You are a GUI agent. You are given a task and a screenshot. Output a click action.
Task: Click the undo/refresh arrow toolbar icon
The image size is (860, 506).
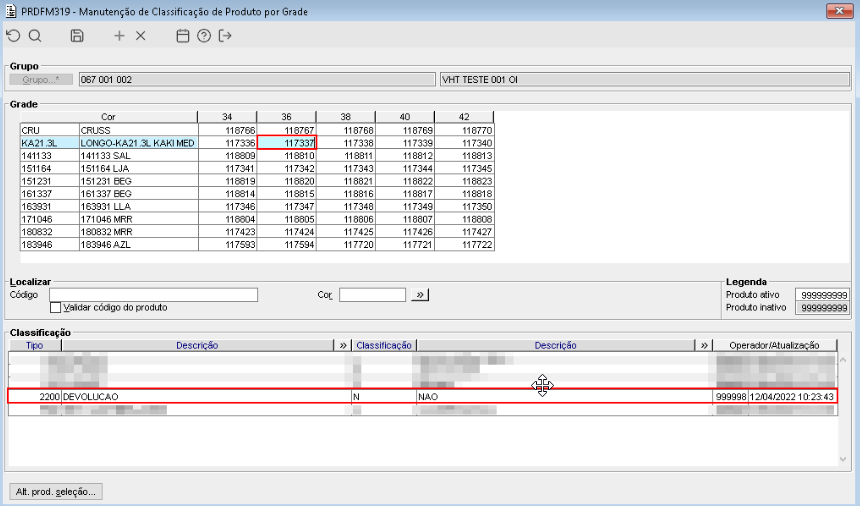(x=14, y=36)
